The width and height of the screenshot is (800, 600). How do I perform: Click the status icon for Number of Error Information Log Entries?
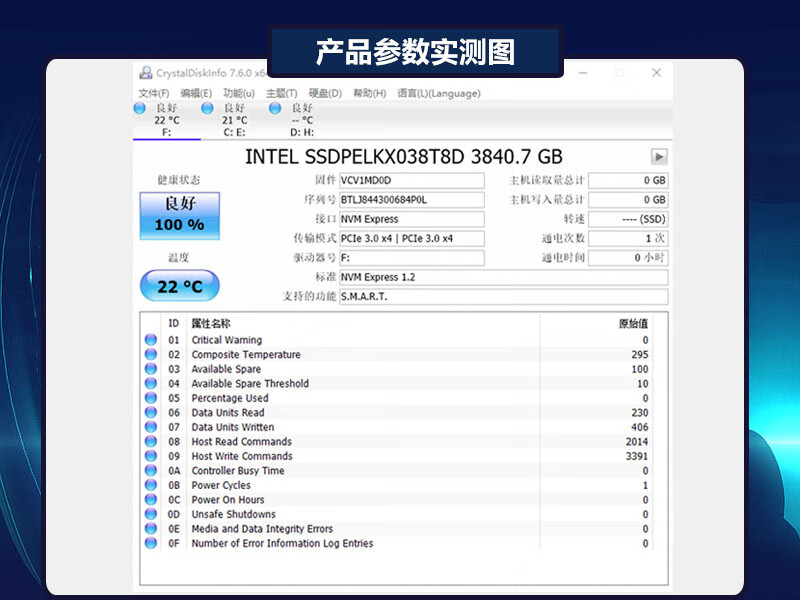click(x=151, y=543)
